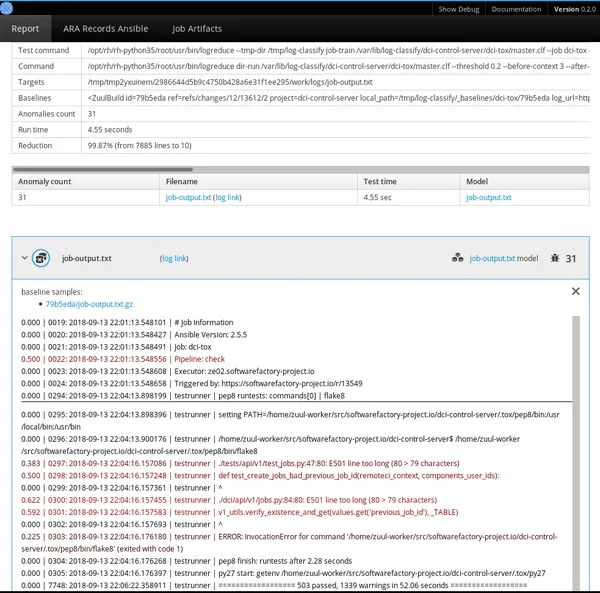
Task: Click the log link in the panel header
Action: click(x=174, y=258)
